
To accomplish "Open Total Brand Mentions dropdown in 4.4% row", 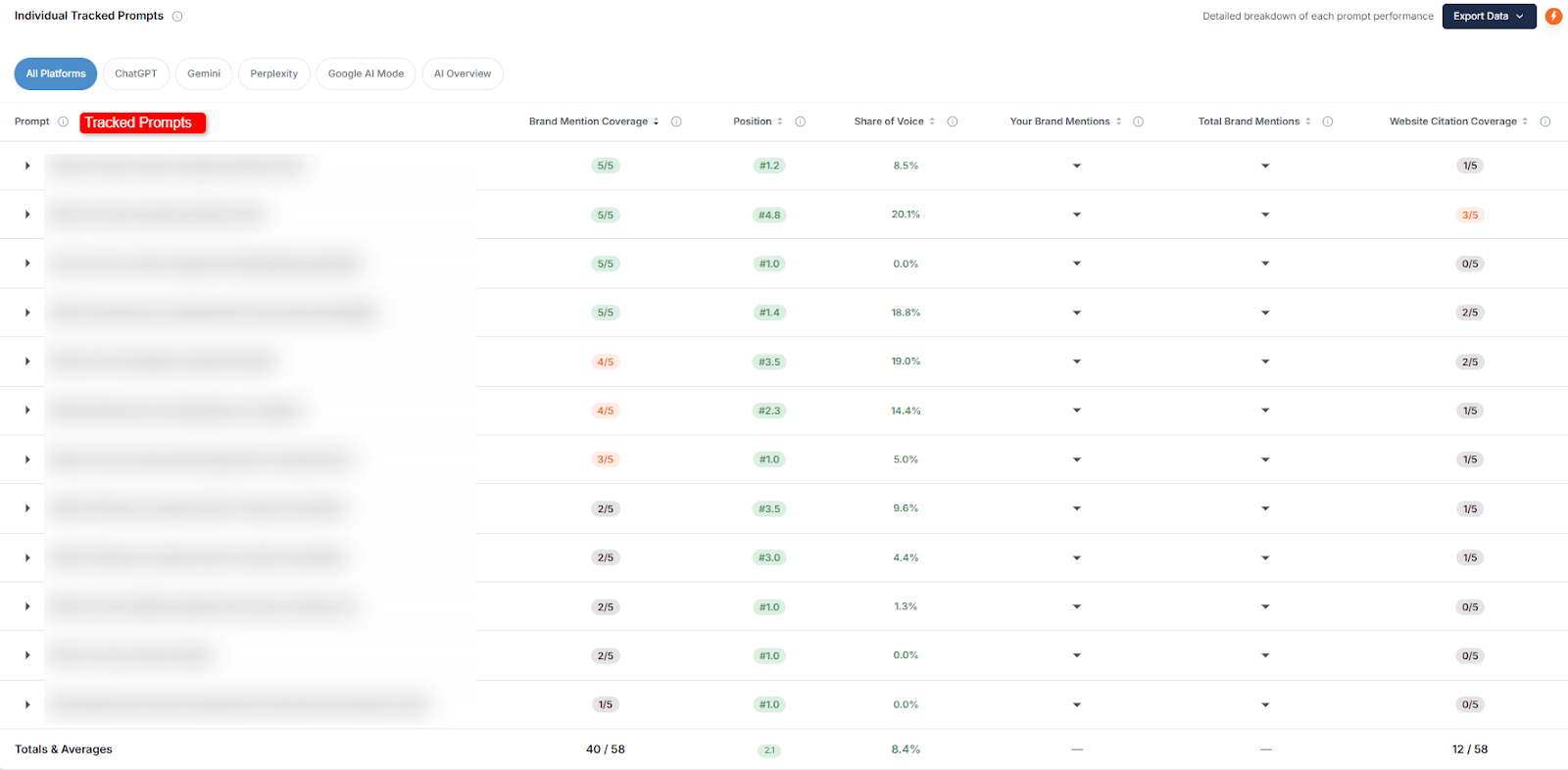I will click(1265, 557).
